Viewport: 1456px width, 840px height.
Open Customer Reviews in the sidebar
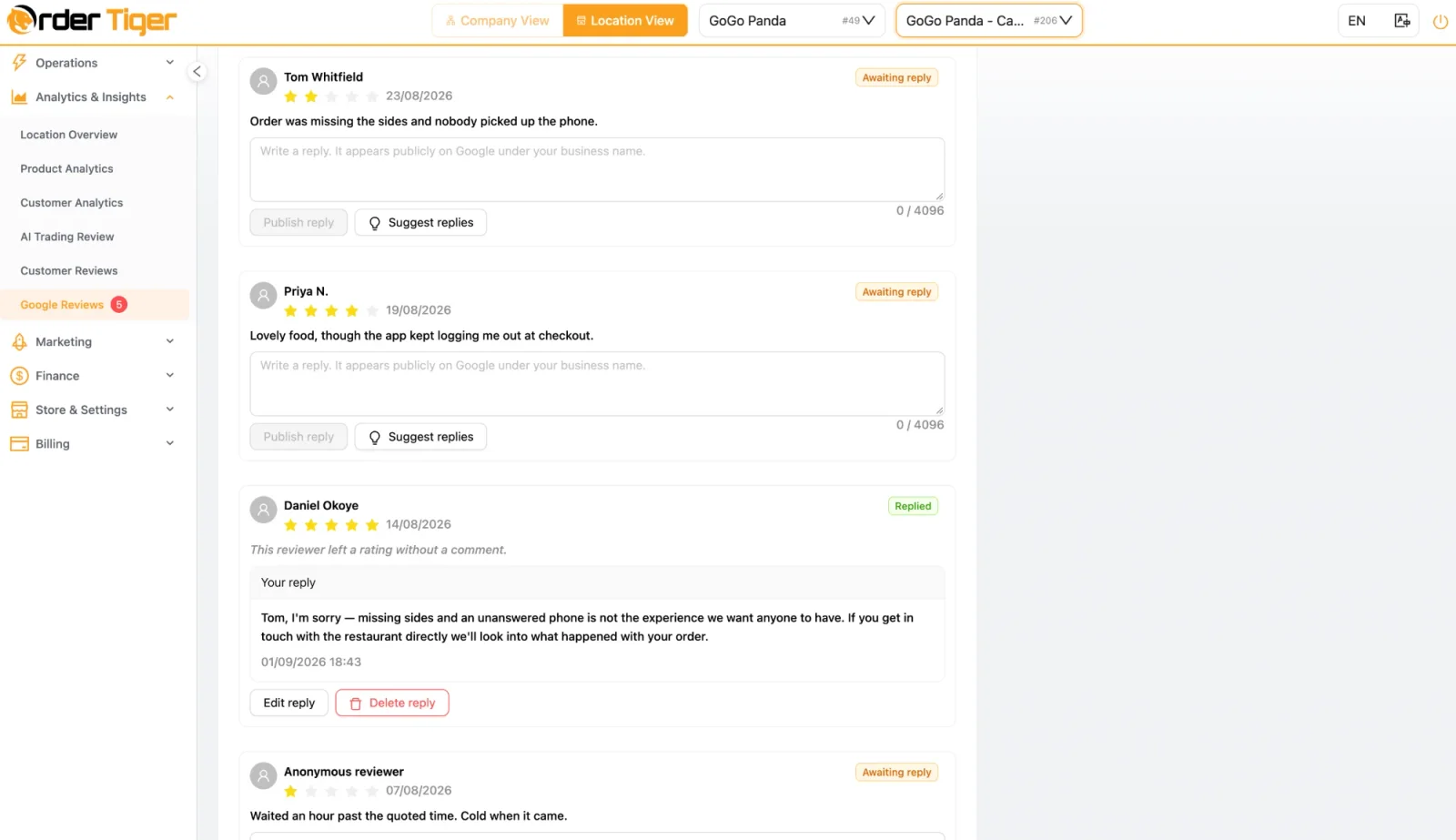click(x=69, y=271)
